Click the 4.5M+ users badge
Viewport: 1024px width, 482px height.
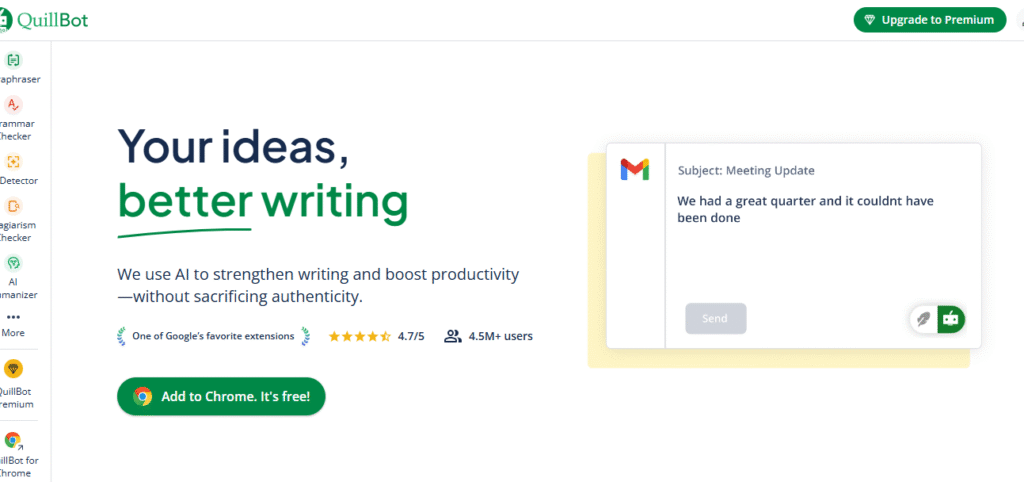pyautogui.click(x=488, y=336)
